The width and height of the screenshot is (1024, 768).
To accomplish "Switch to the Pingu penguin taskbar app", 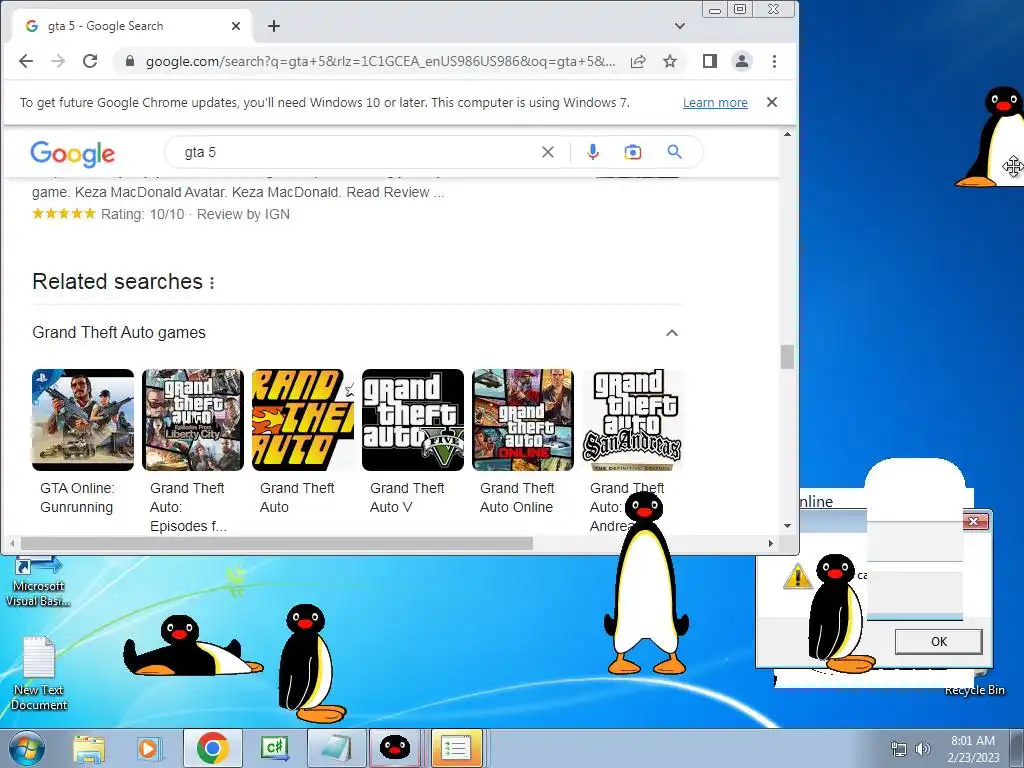I will (395, 748).
